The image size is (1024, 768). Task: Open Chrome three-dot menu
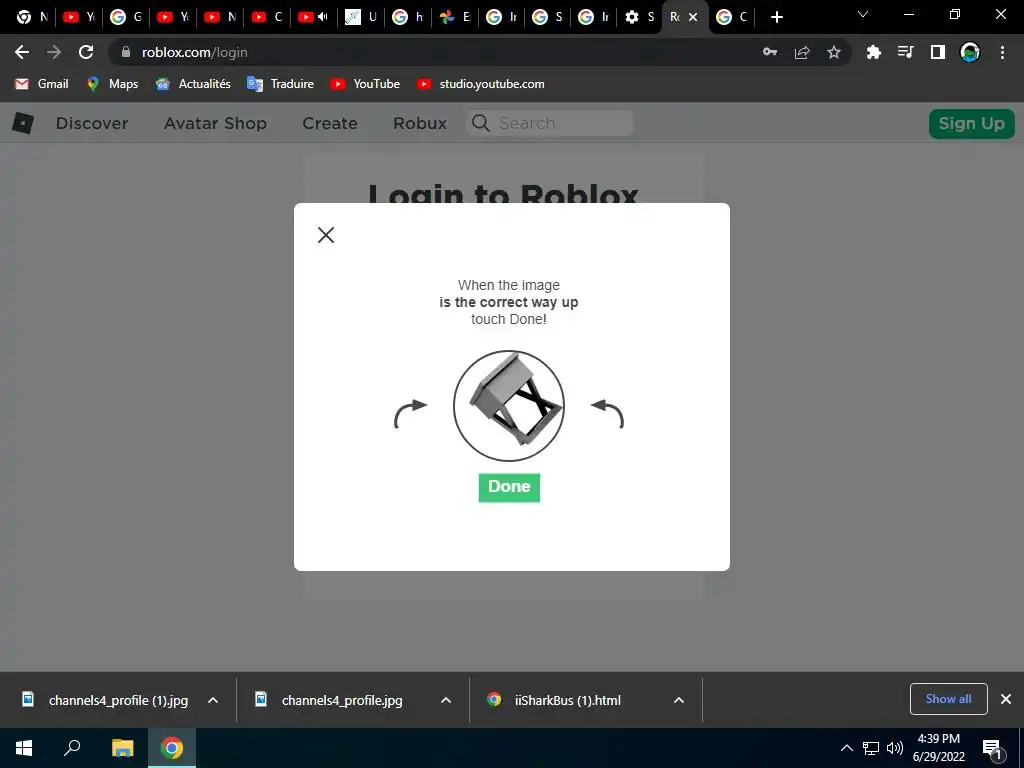click(x=1002, y=52)
